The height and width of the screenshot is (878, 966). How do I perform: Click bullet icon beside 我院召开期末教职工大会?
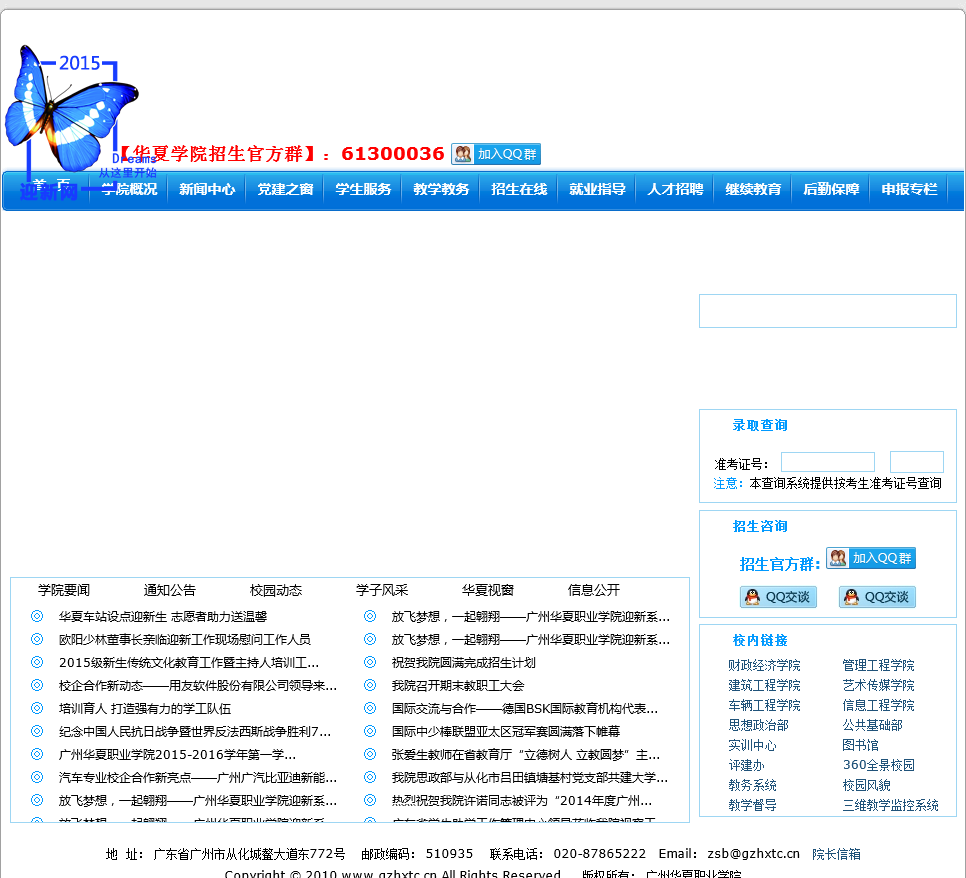(x=370, y=685)
